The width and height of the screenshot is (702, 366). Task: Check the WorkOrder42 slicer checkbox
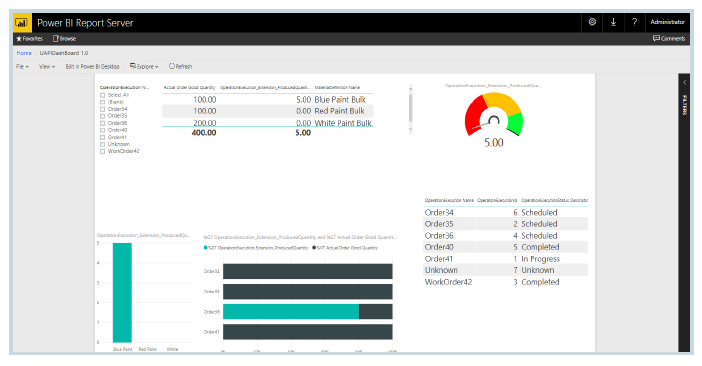[103, 152]
